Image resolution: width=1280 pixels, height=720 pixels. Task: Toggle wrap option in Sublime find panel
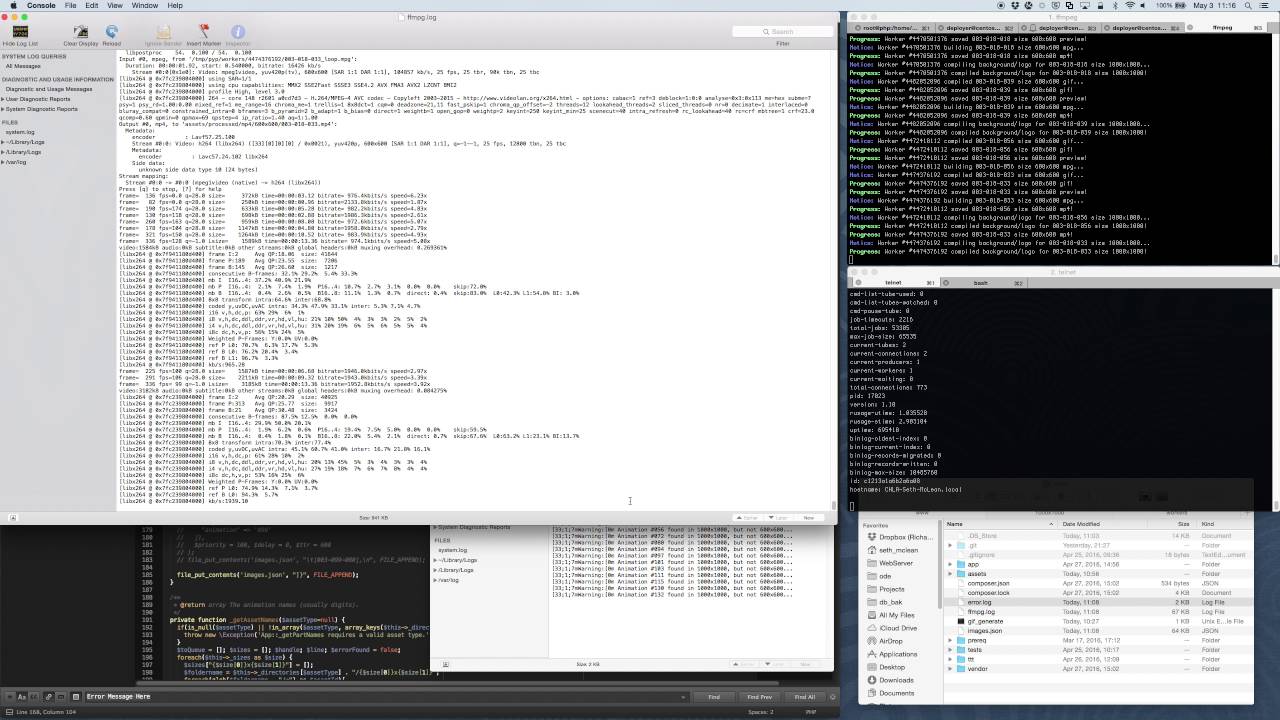tap(47, 696)
